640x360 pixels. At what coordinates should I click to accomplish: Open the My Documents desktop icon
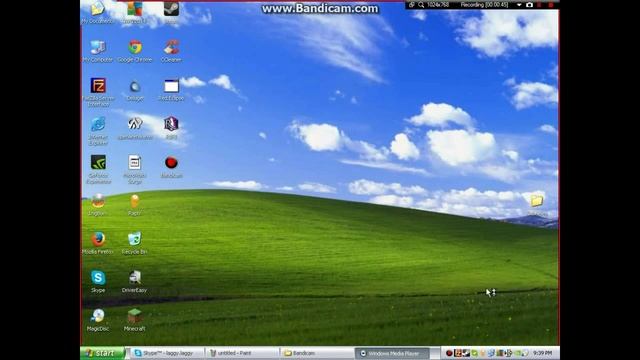98,12
